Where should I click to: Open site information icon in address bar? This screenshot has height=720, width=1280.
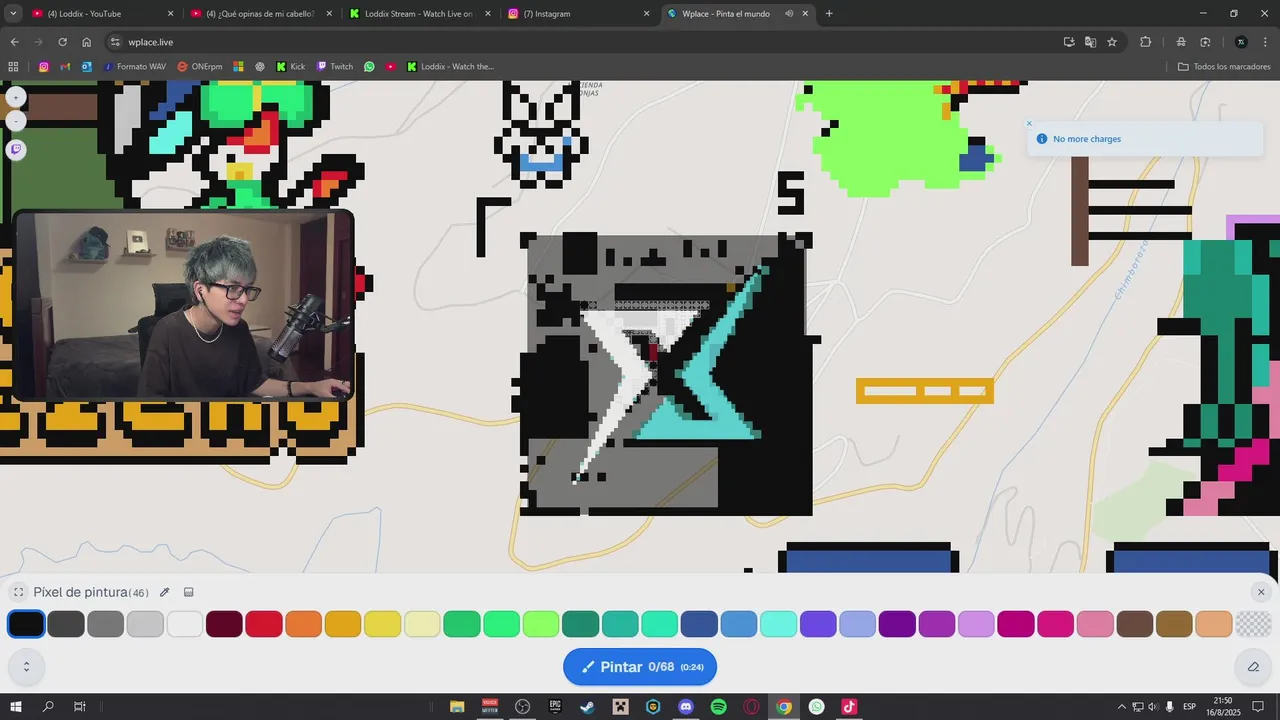[x=115, y=42]
